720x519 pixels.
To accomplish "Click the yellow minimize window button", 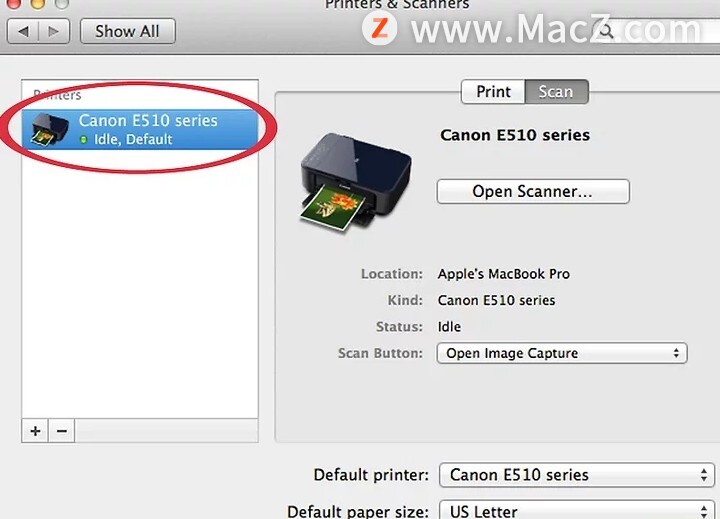I will click(38, 3).
